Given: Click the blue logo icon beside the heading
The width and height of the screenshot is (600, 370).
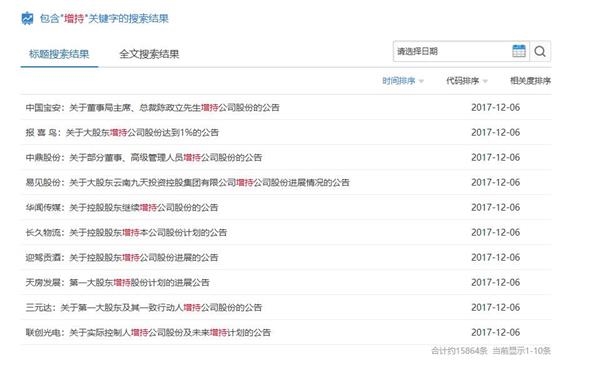Looking at the screenshot, I should 27,18.
